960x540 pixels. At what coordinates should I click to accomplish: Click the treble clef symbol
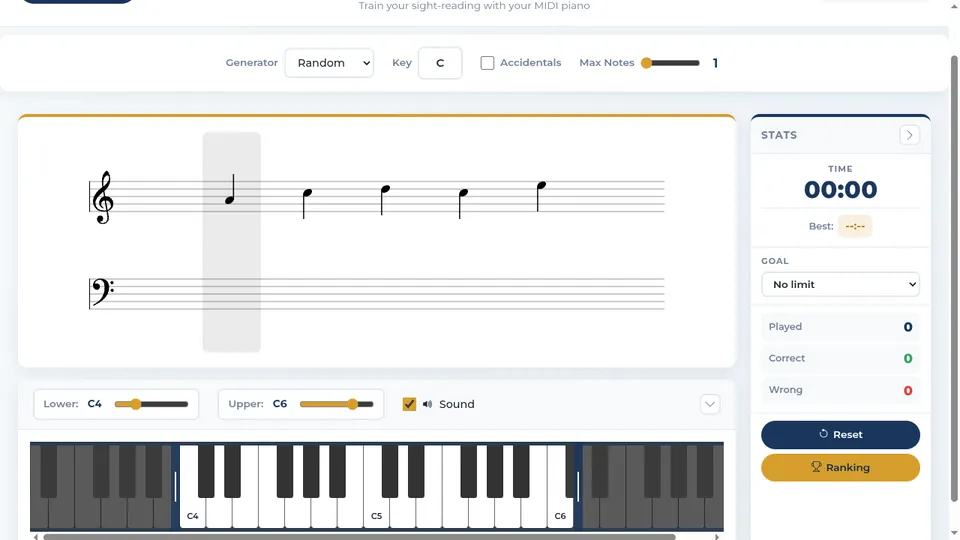(x=103, y=197)
